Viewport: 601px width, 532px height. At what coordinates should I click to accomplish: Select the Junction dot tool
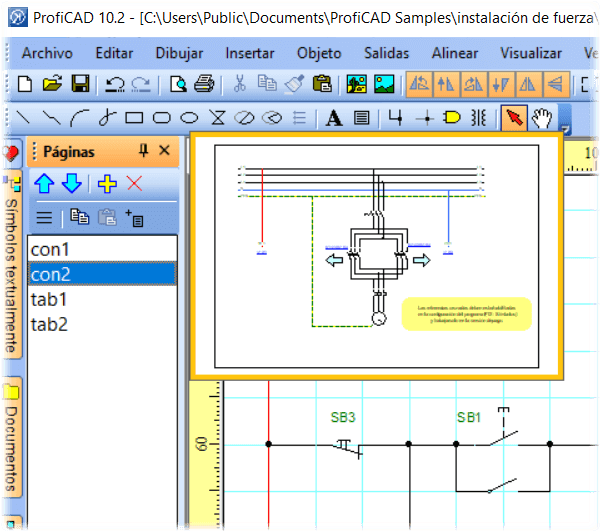point(425,118)
